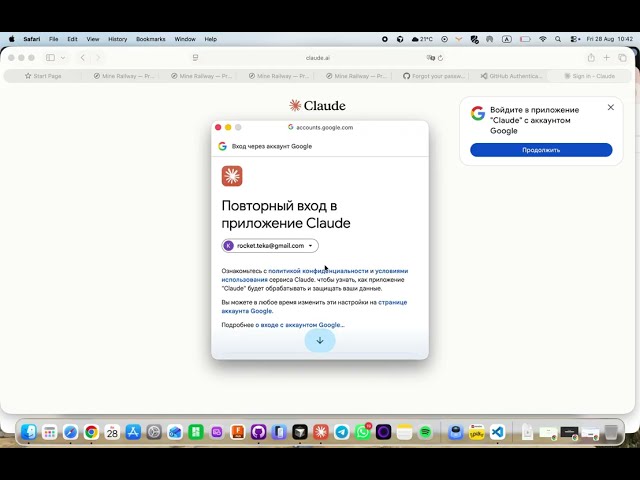Click the keyboard input source icon
The image size is (640, 480).
[x=507, y=39]
